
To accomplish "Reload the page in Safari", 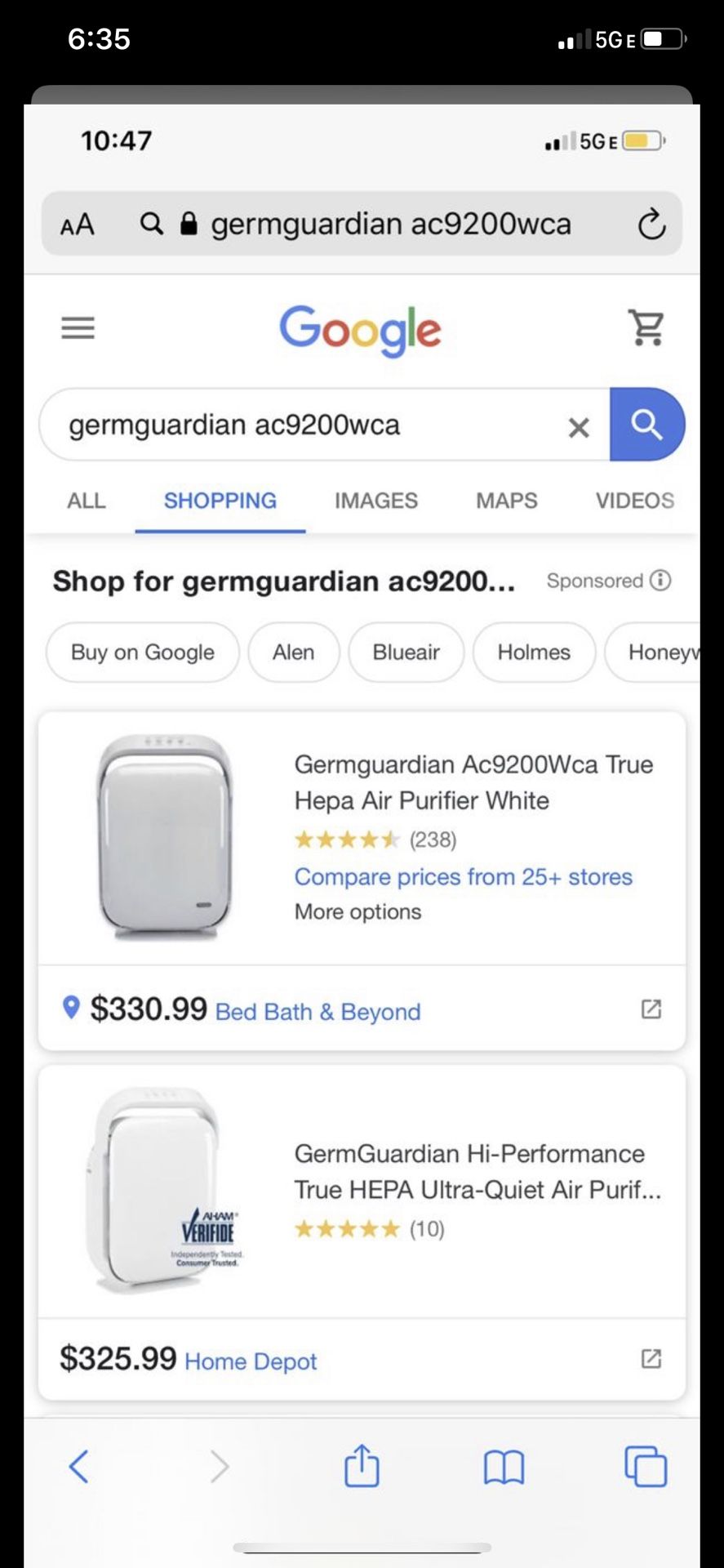I will [x=651, y=224].
